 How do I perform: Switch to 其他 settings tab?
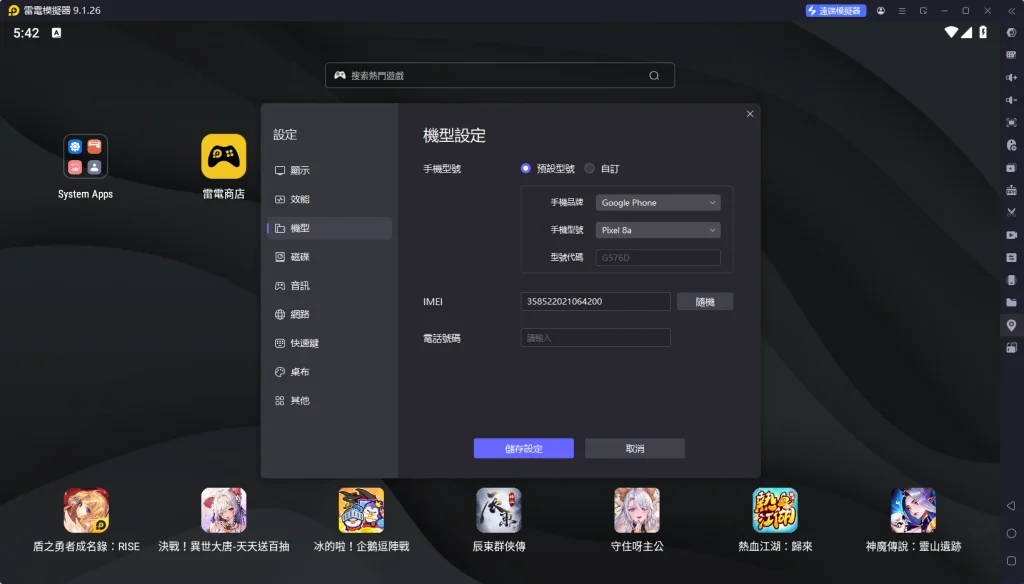click(329, 400)
